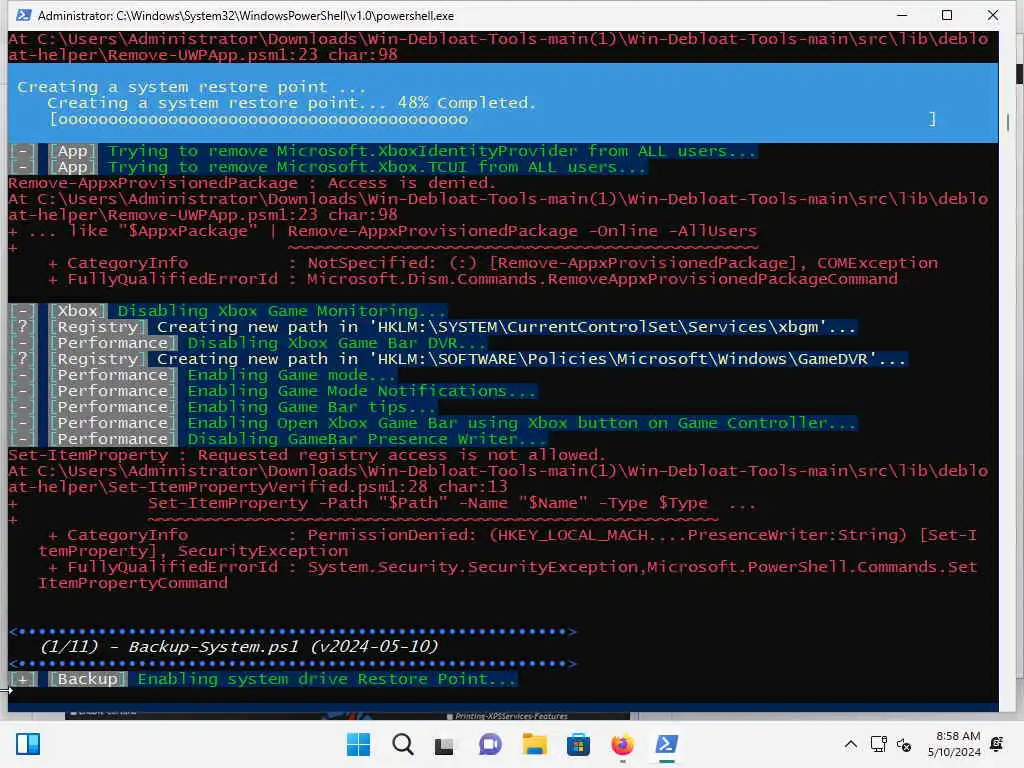The width and height of the screenshot is (1024, 768).
Task: Click the PowerShell icon in the title bar
Action: [24, 15]
